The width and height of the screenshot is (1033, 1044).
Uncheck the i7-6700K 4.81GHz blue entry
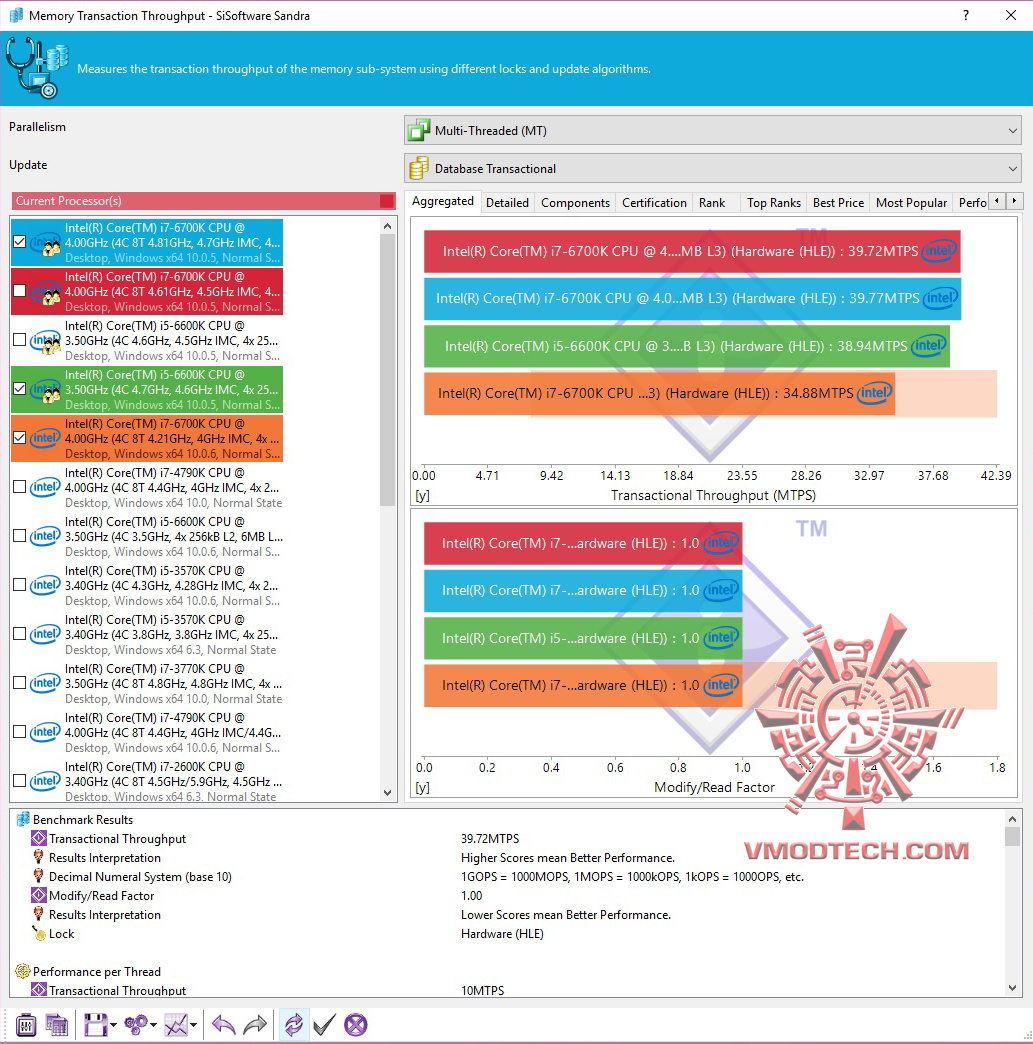pyautogui.click(x=19, y=242)
